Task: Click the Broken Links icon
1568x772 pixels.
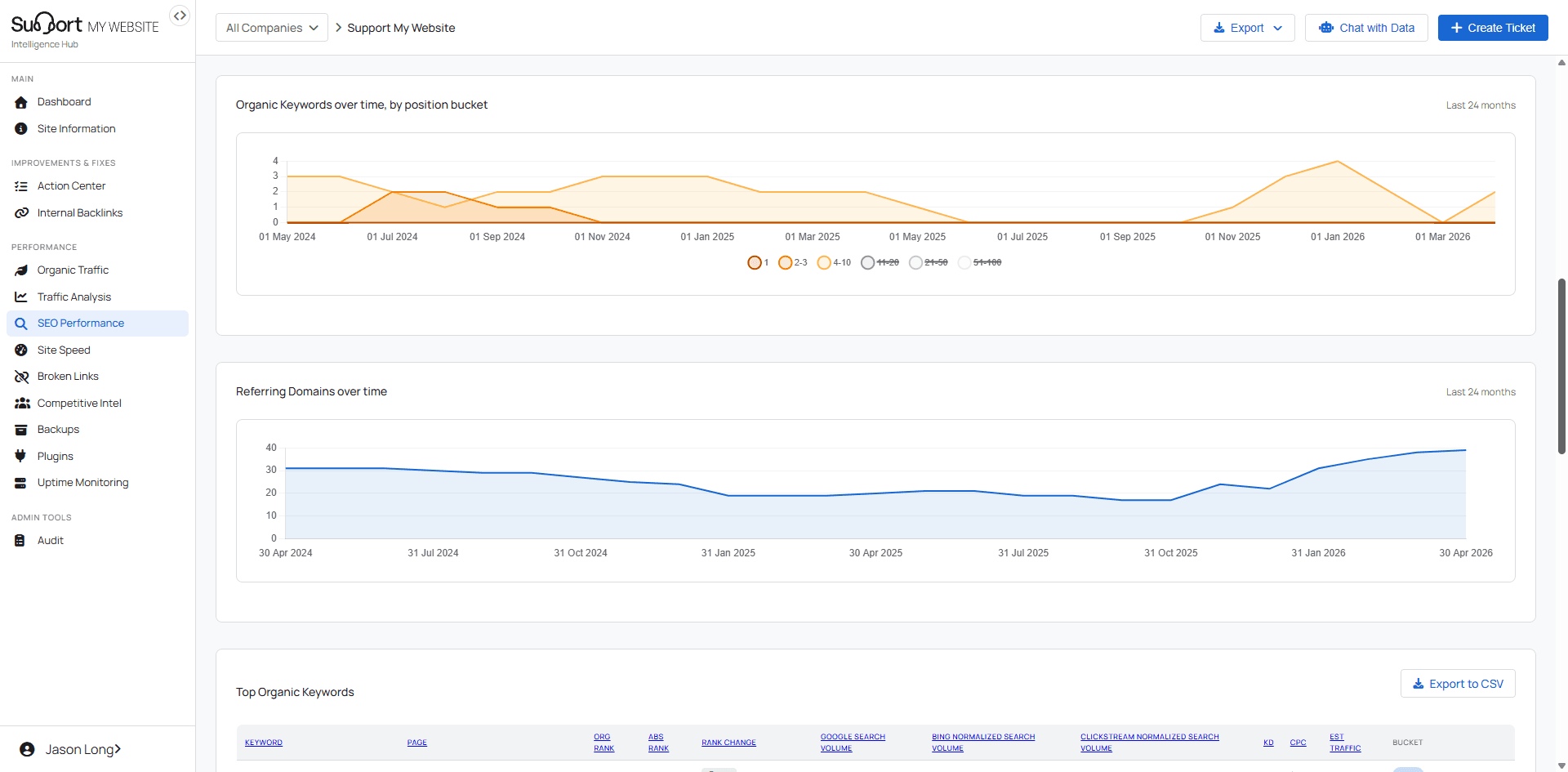Action: (21, 377)
